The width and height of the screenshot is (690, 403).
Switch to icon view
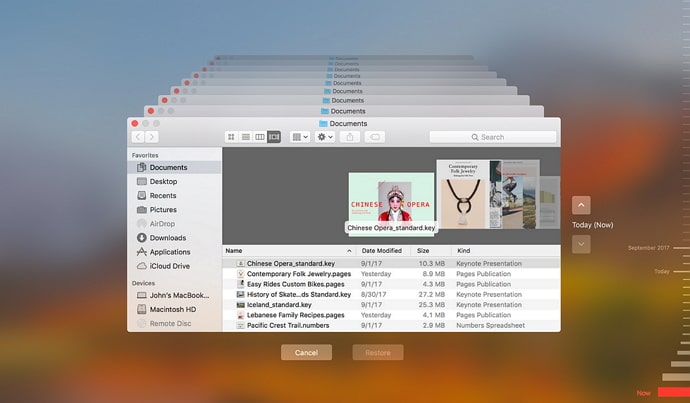[x=231, y=137]
